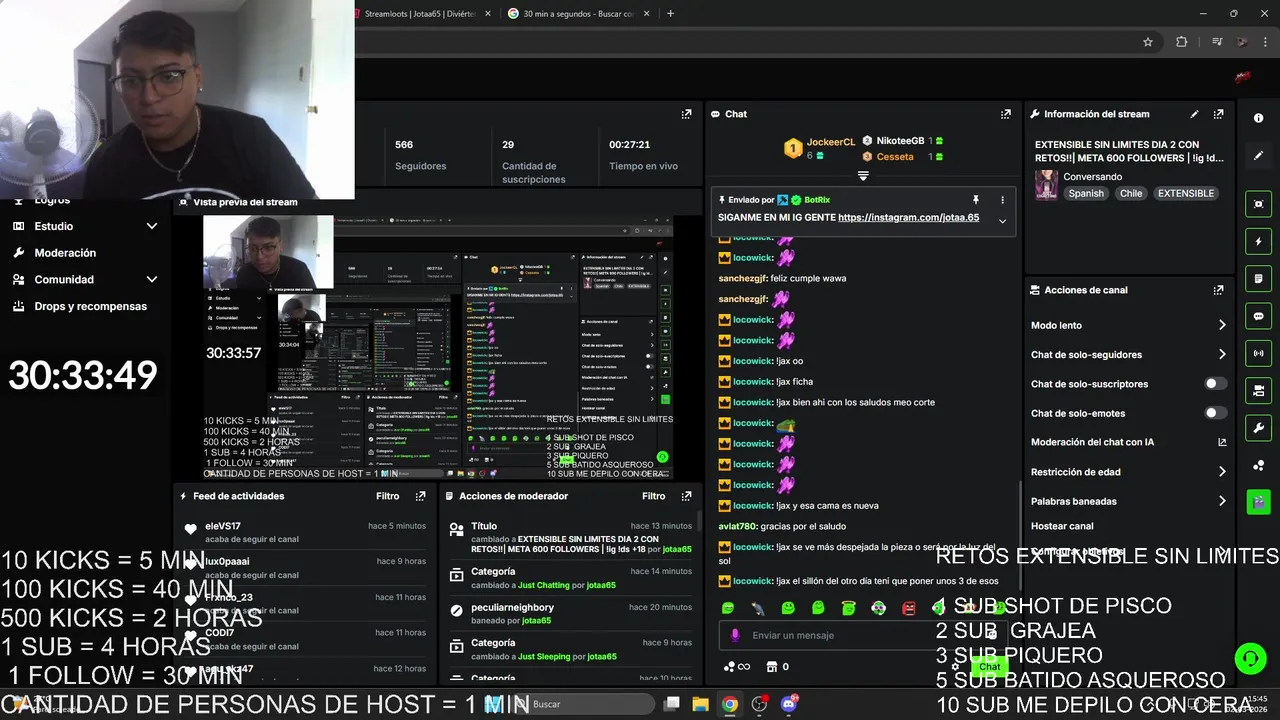Image resolution: width=1280 pixels, height=720 pixels.
Task: Open Drops y recompensas sidebar item
Action: 90,306
